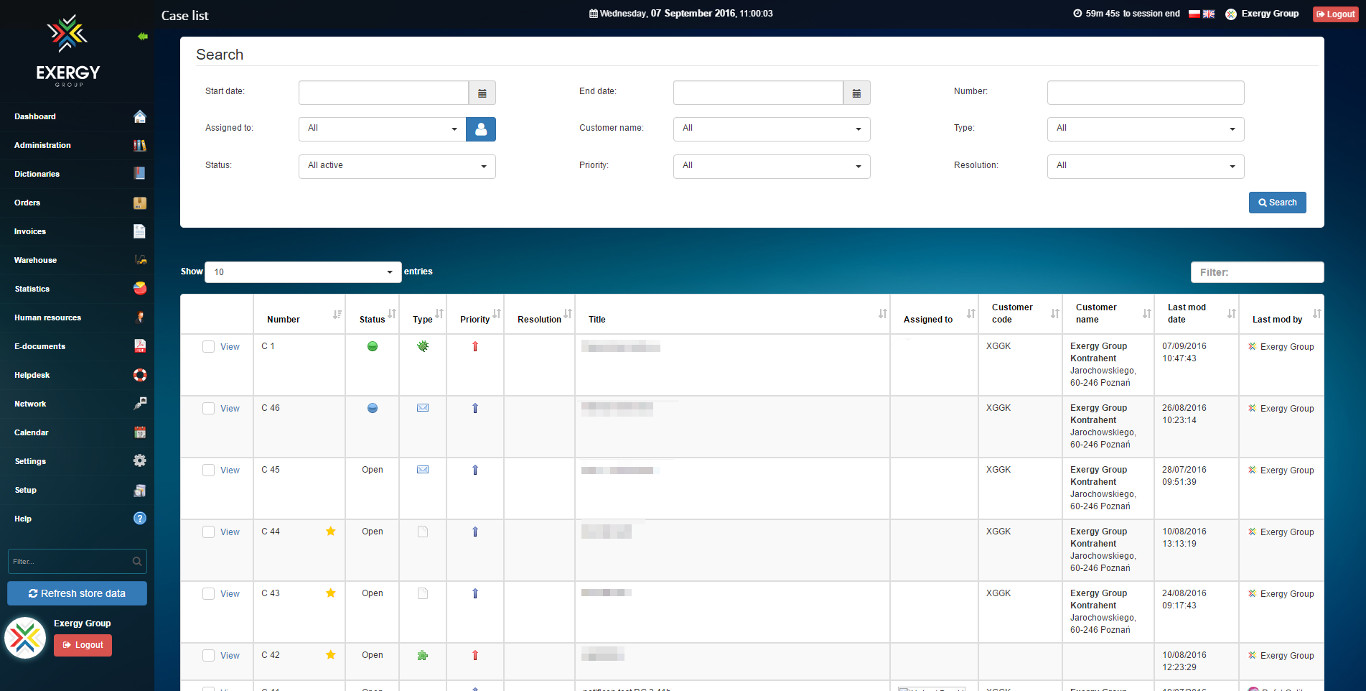
Task: Open Network via its sidebar icon
Action: [140, 404]
